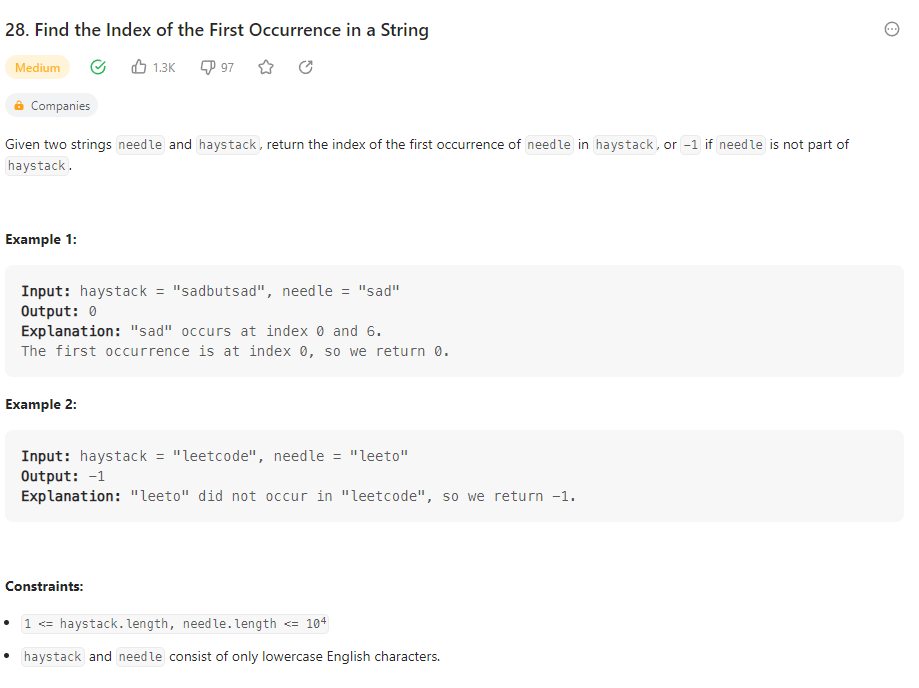Click the Medium difficulty badge

(x=38, y=67)
